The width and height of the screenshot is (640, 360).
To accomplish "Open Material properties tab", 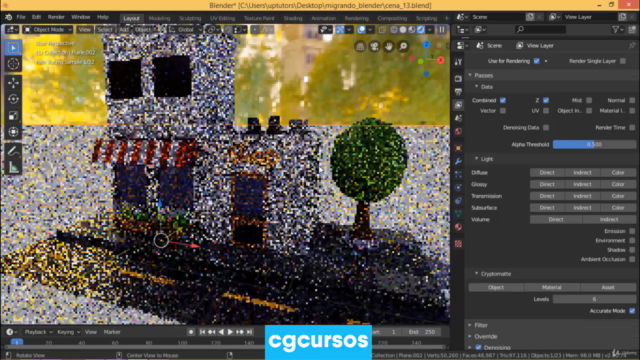I will pyautogui.click(x=458, y=227).
